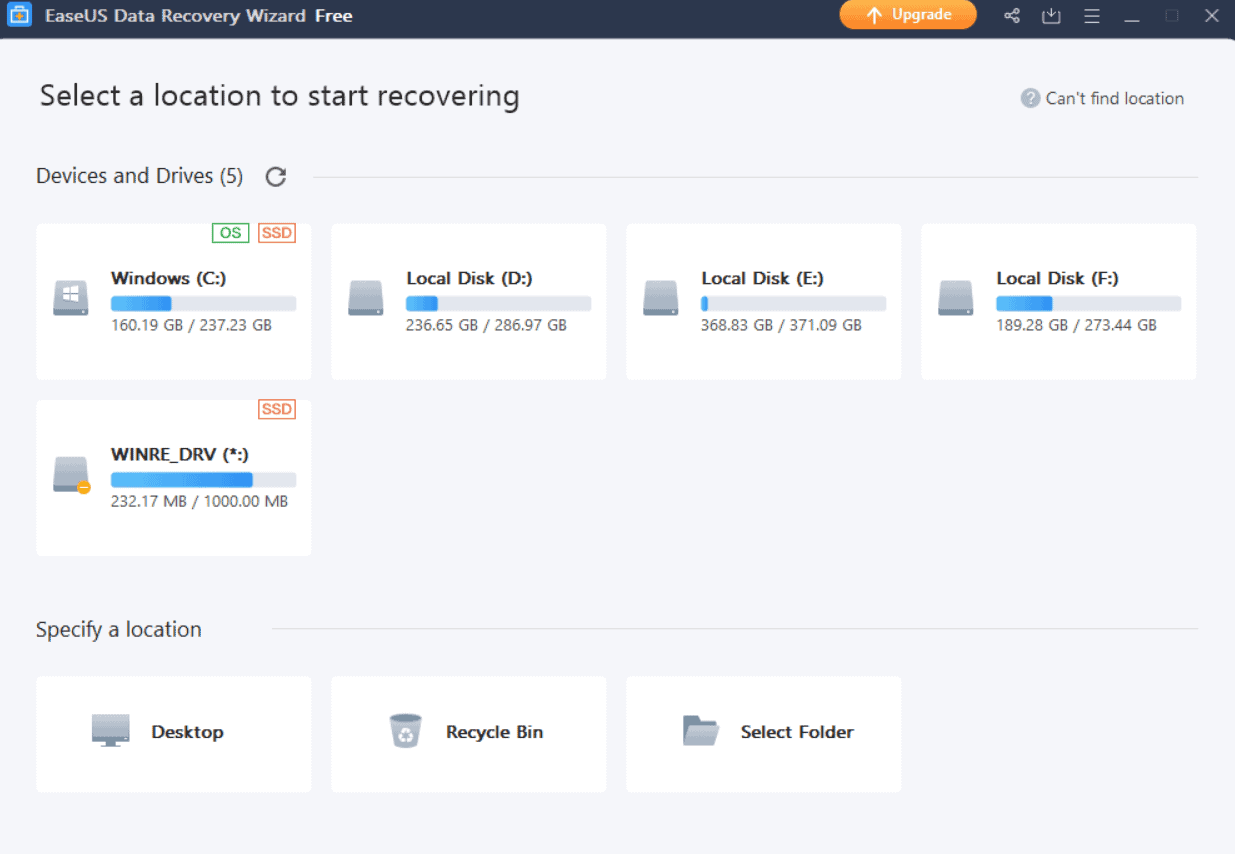This screenshot has height=854, width=1235.
Task: Click the Local Disk (D:) drive icon
Action: tap(366, 299)
